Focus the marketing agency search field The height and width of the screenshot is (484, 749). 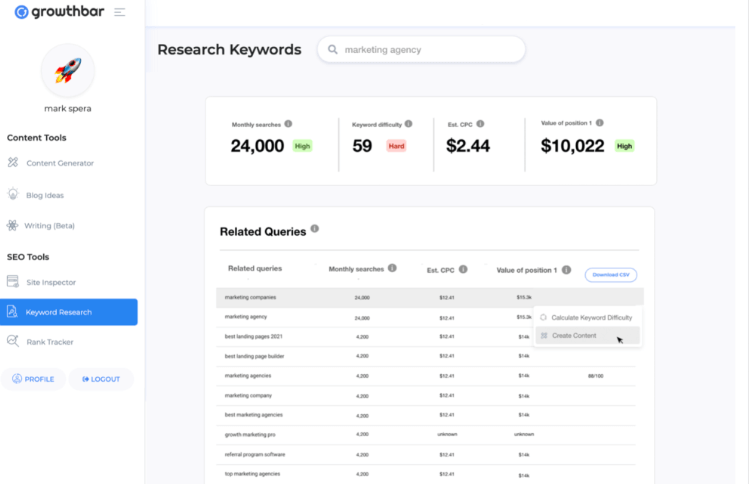pyautogui.click(x=421, y=49)
